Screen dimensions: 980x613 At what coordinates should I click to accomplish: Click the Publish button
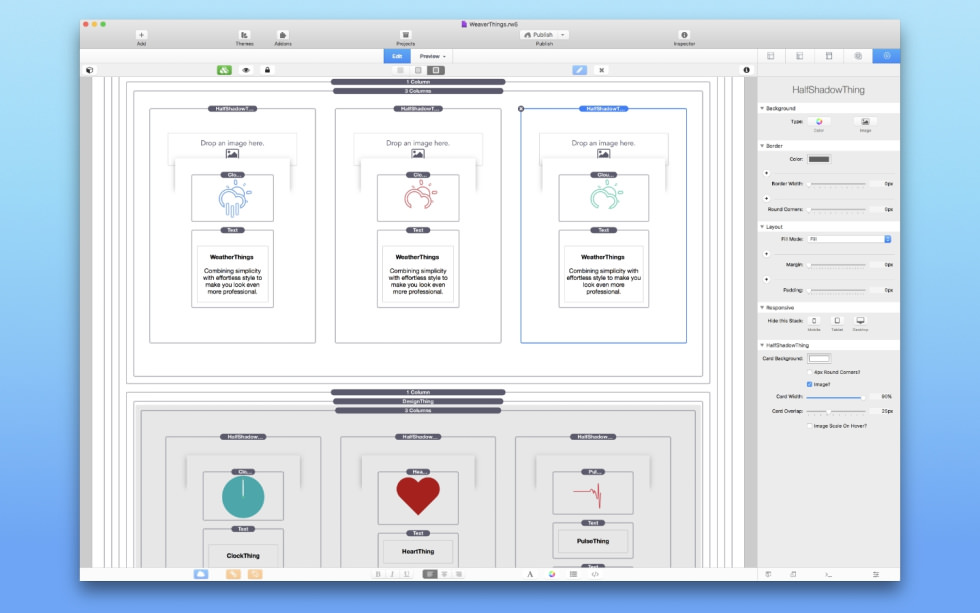539,35
